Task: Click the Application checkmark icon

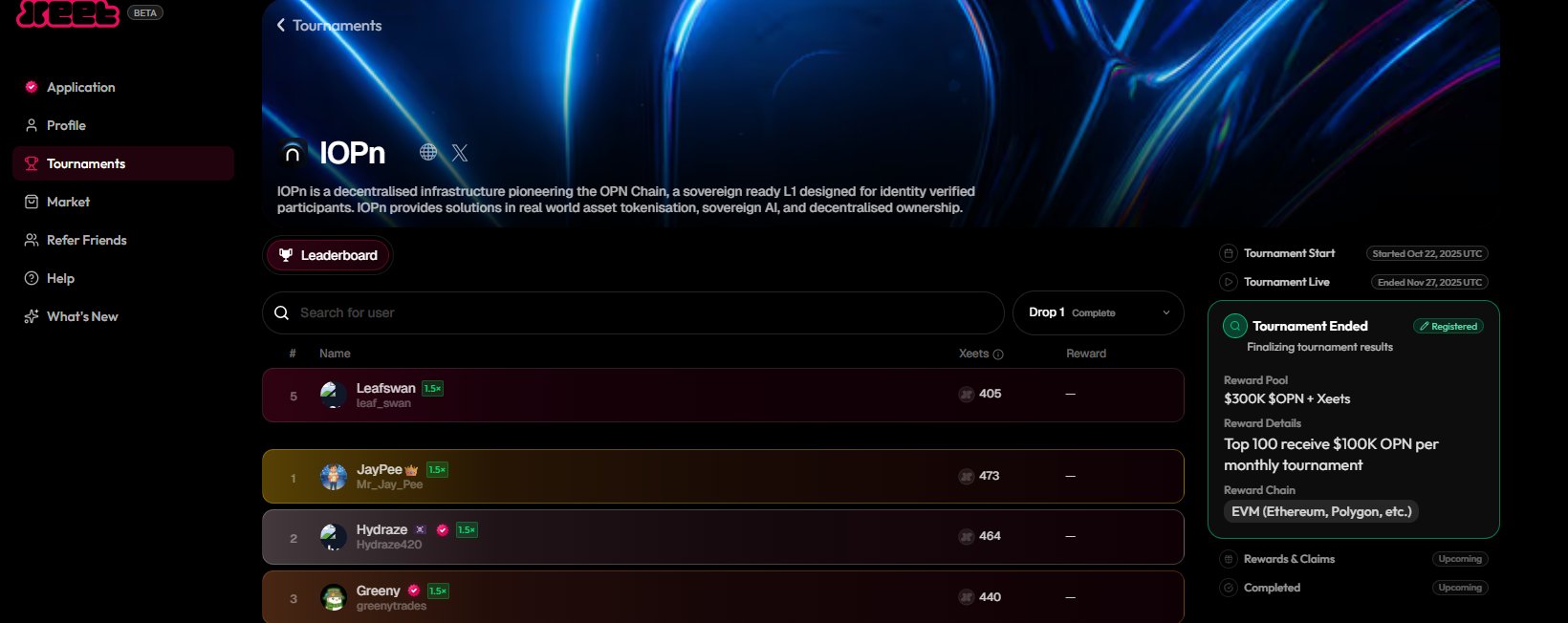Action: 32,87
